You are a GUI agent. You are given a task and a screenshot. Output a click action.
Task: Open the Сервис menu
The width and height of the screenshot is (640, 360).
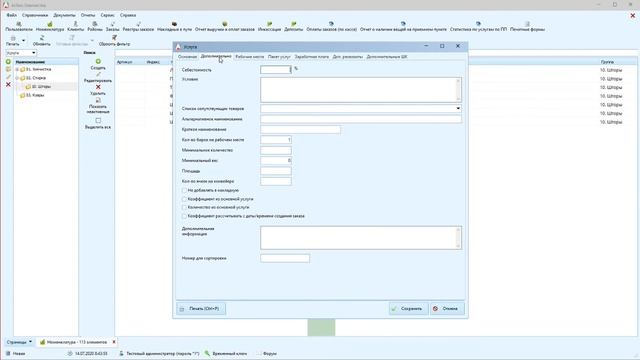(x=107, y=15)
